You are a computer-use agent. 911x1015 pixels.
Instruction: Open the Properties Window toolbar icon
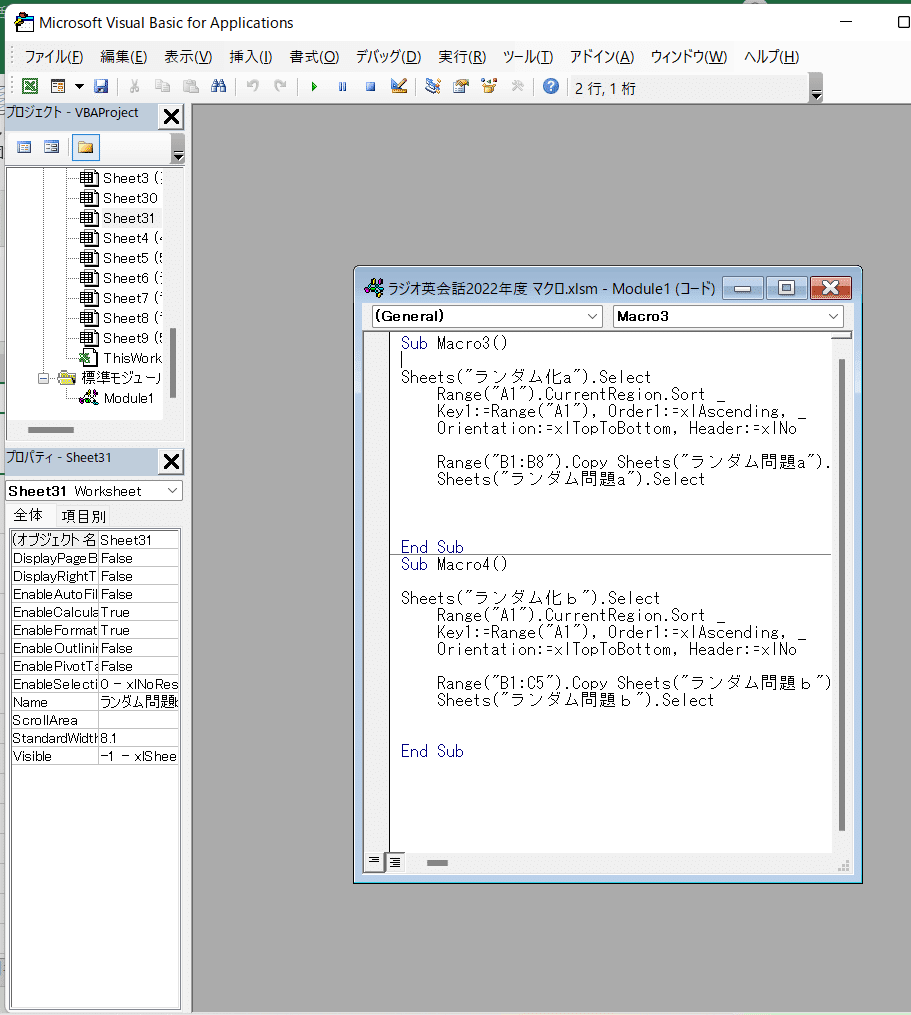[x=461, y=86]
